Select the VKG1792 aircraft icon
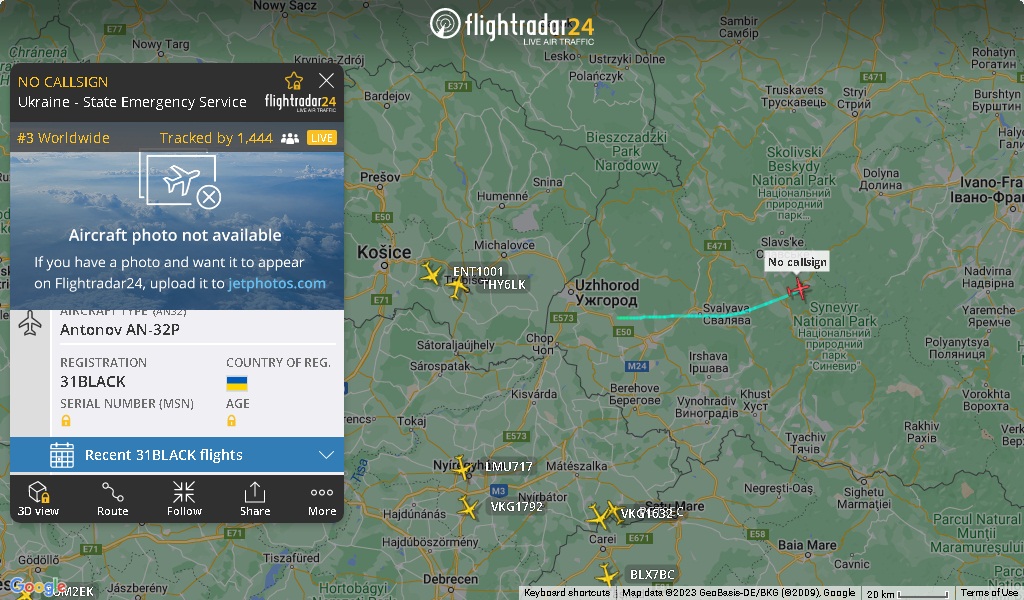 coord(468,507)
